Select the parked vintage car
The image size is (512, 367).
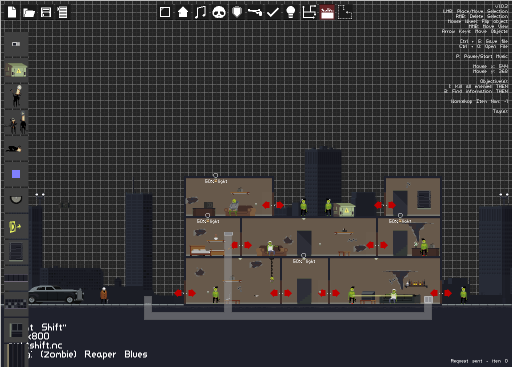point(55,294)
